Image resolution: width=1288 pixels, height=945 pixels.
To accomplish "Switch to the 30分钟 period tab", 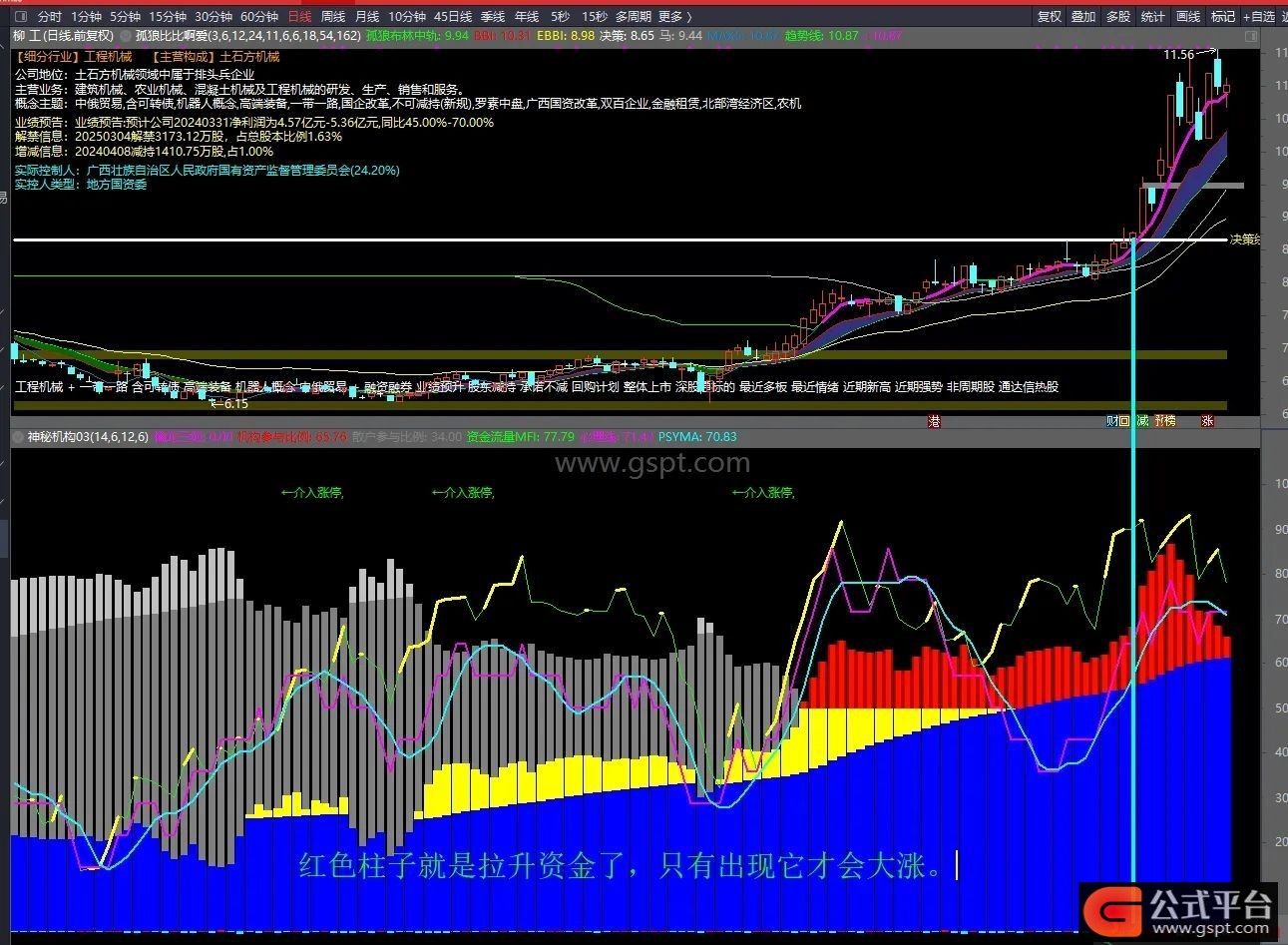I will [214, 16].
